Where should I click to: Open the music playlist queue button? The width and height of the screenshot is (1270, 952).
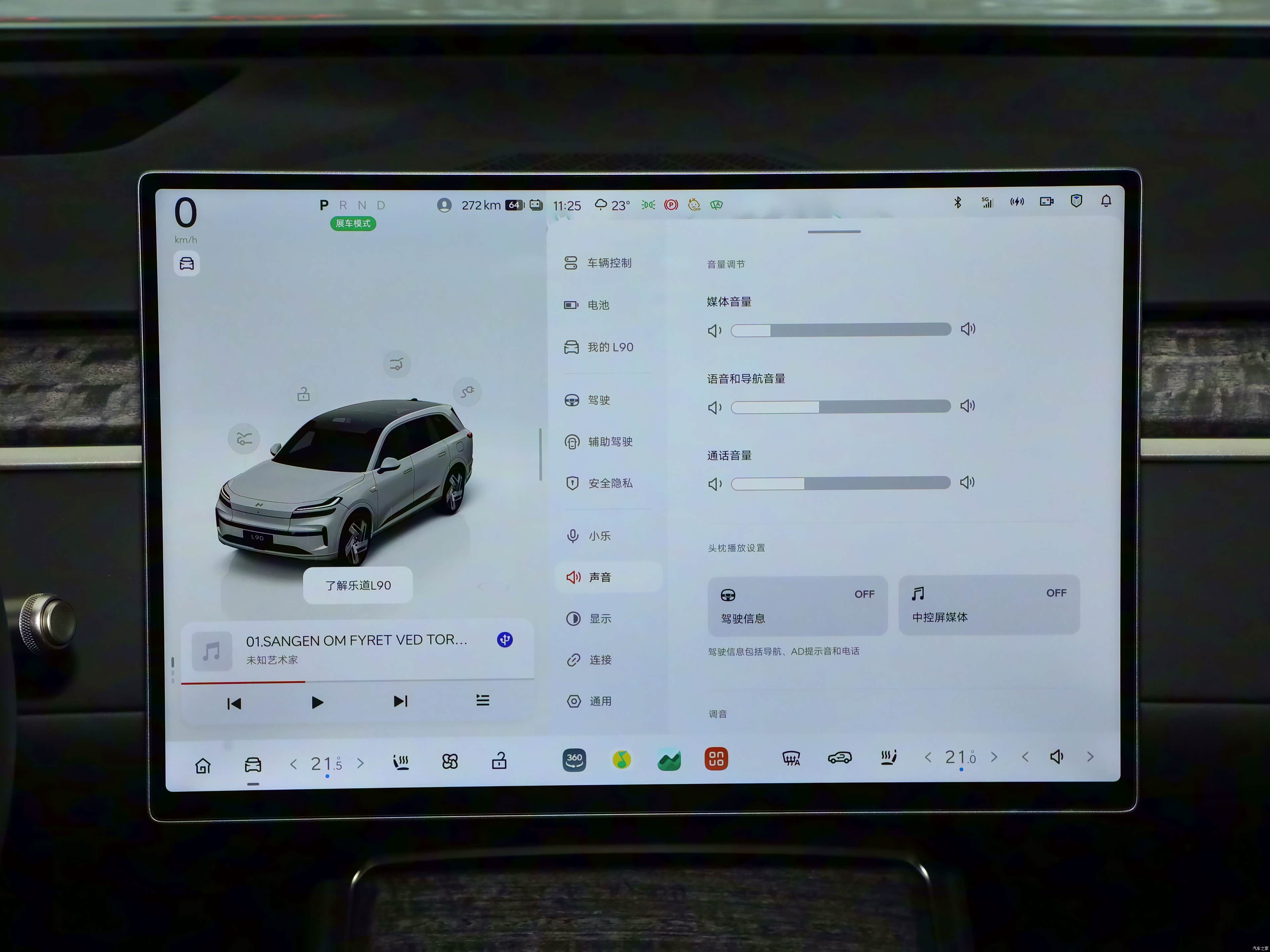pos(482,700)
